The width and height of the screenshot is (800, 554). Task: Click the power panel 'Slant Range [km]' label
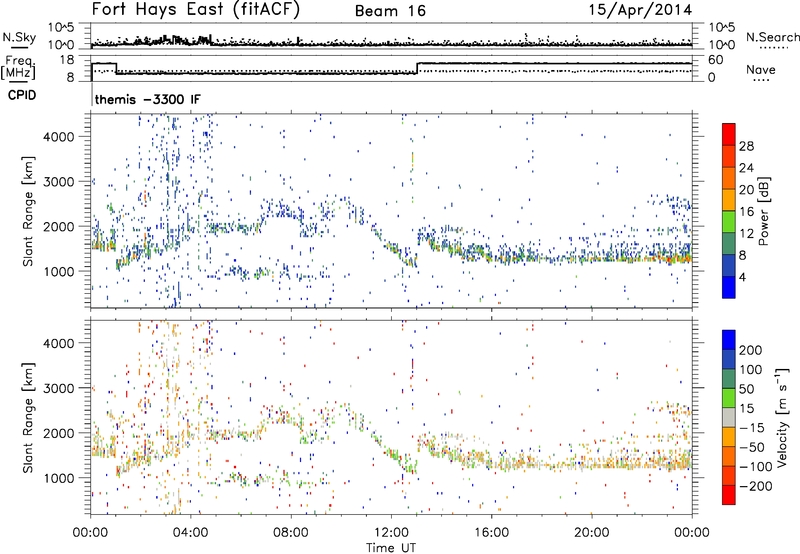click(x=28, y=211)
